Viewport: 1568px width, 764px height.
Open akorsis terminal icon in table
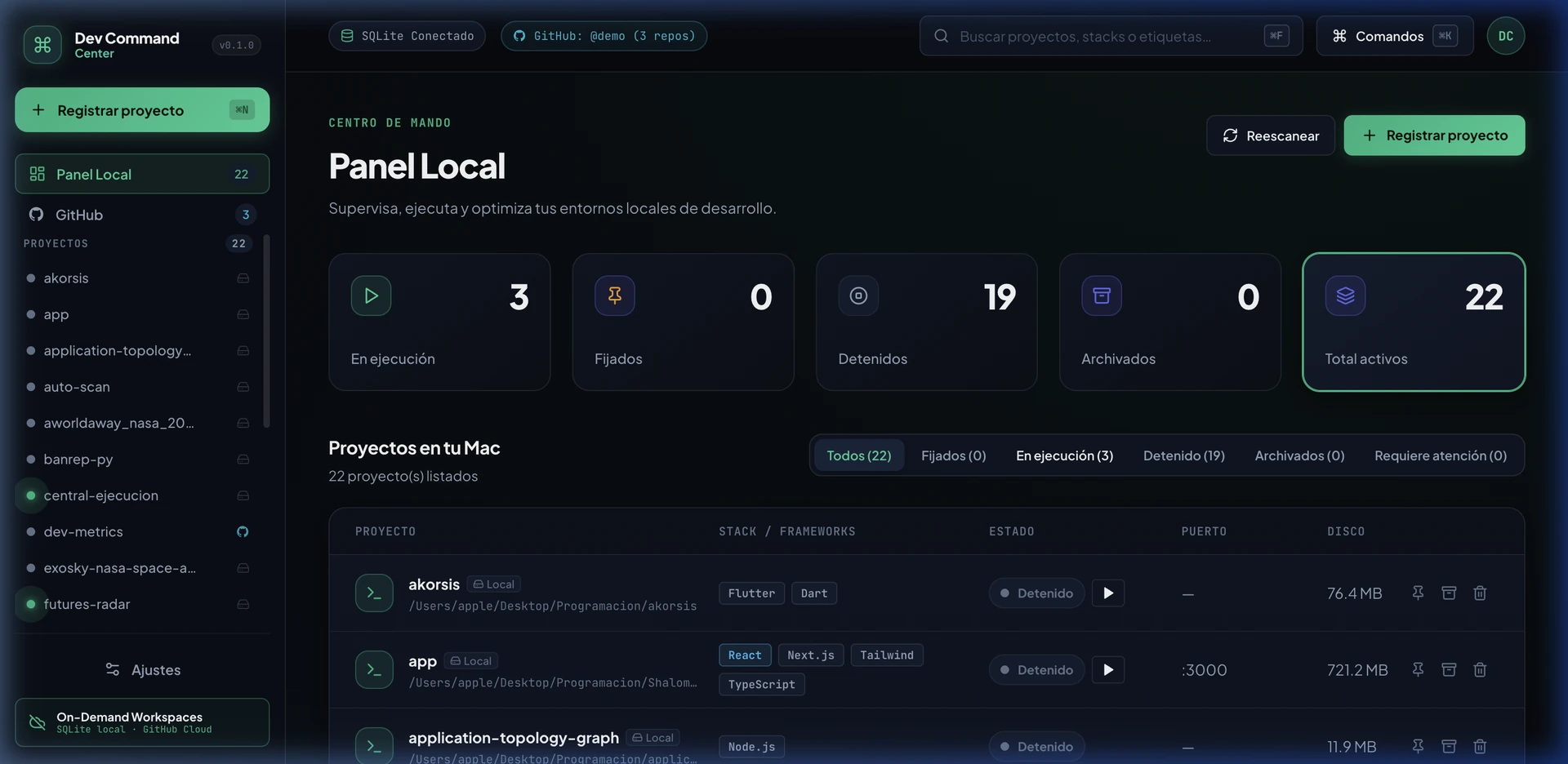tap(374, 593)
